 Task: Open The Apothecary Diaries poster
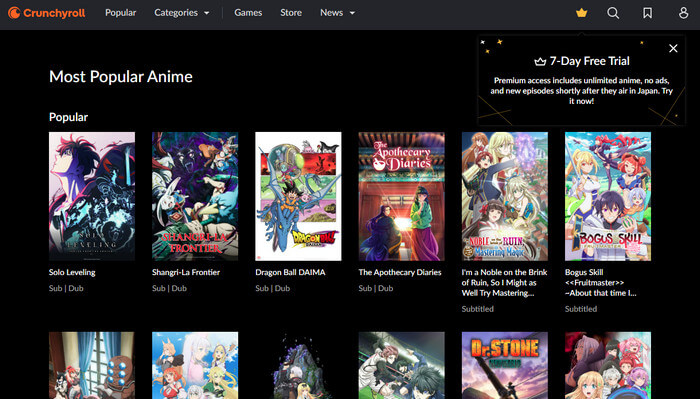coord(401,196)
